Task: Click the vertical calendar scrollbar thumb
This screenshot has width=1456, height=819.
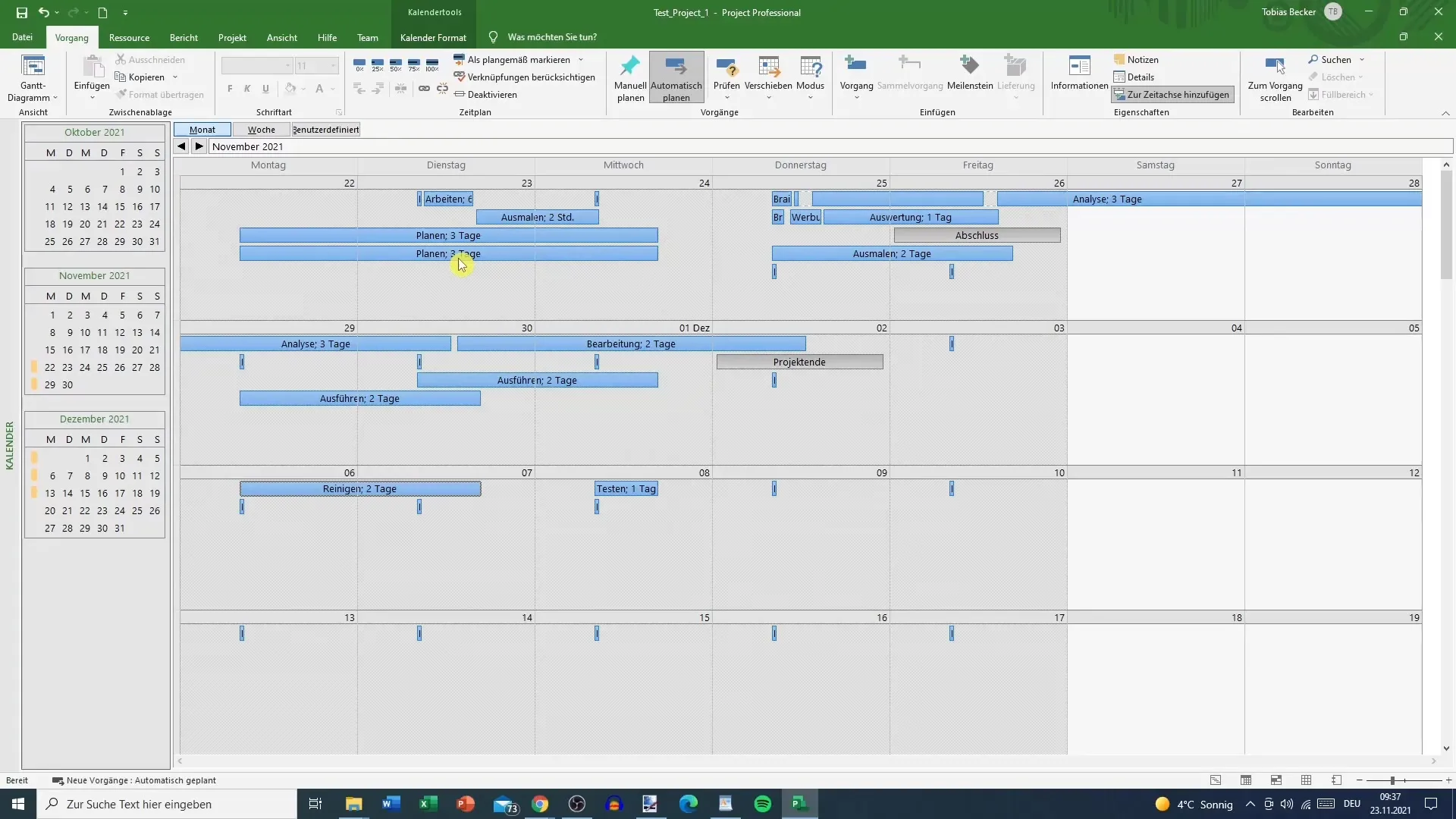Action: coord(1446,224)
